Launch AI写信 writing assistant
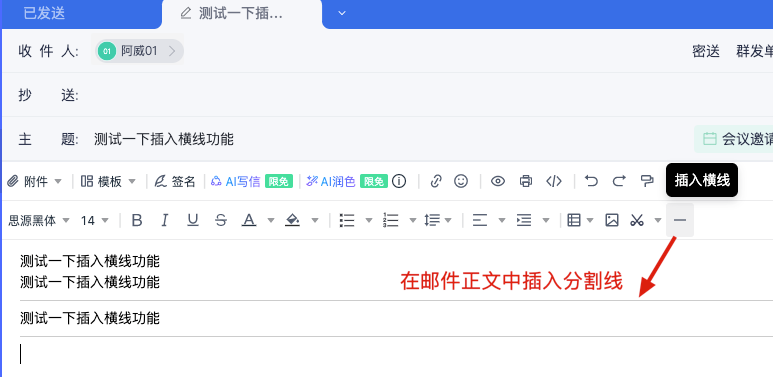Screen dimensions: 773x377 coord(236,181)
